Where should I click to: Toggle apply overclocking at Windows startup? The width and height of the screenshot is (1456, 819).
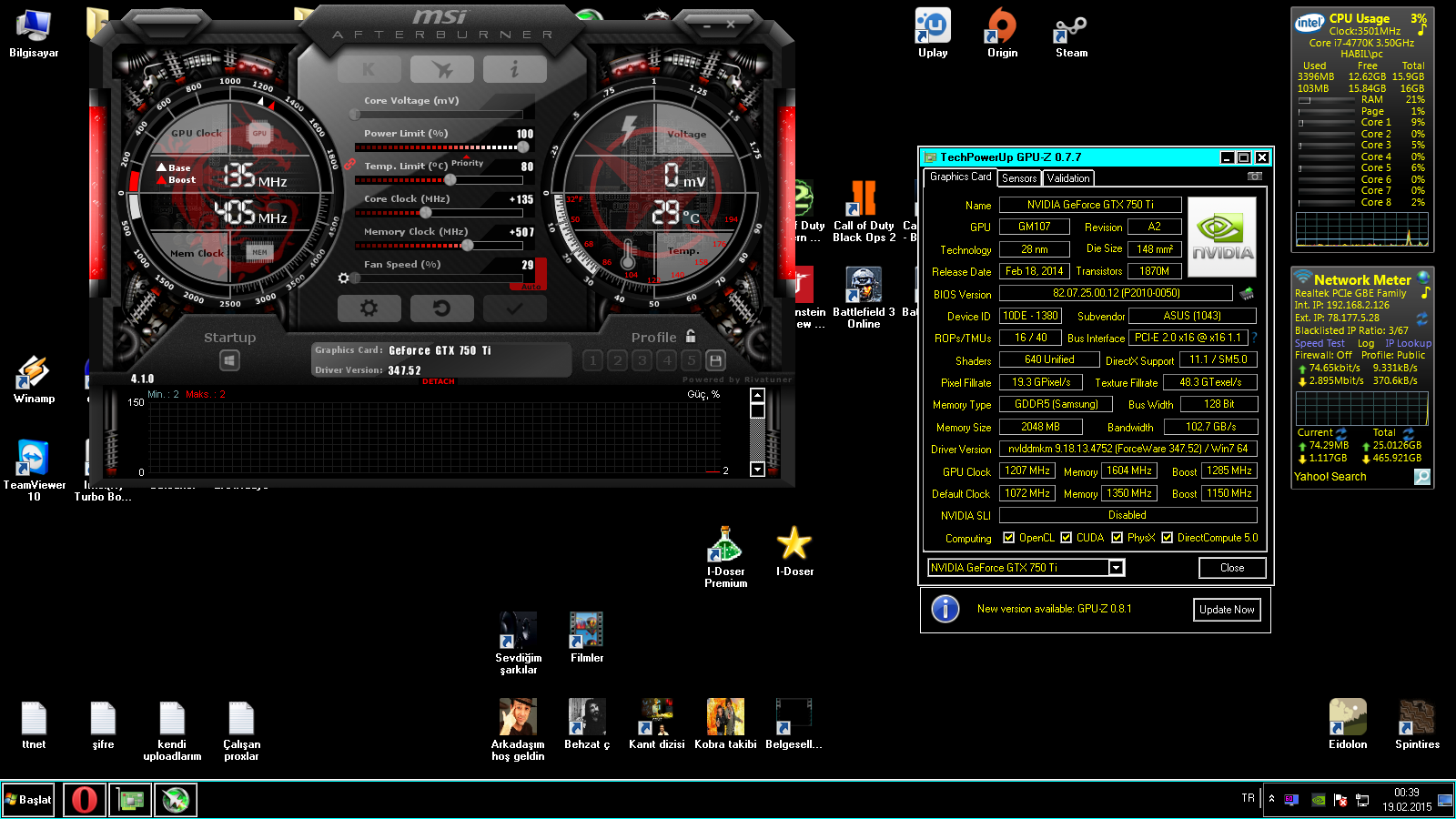click(x=229, y=361)
